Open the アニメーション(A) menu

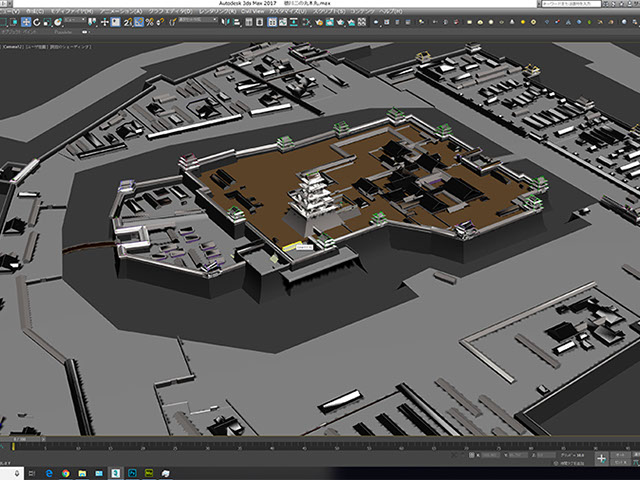119,10
